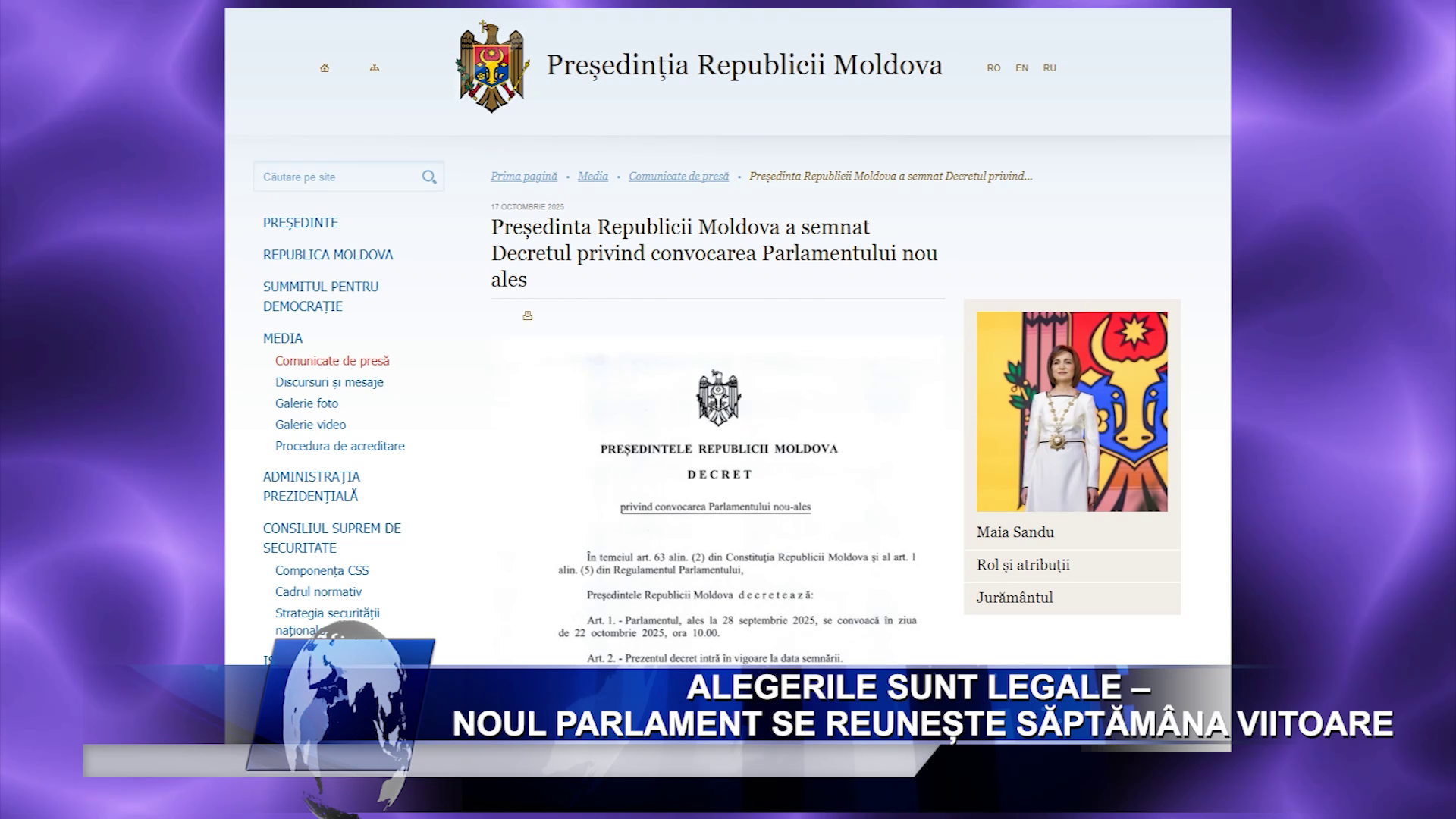Click the home icon in header
Viewport: 1456px width, 819px height.
tap(325, 68)
